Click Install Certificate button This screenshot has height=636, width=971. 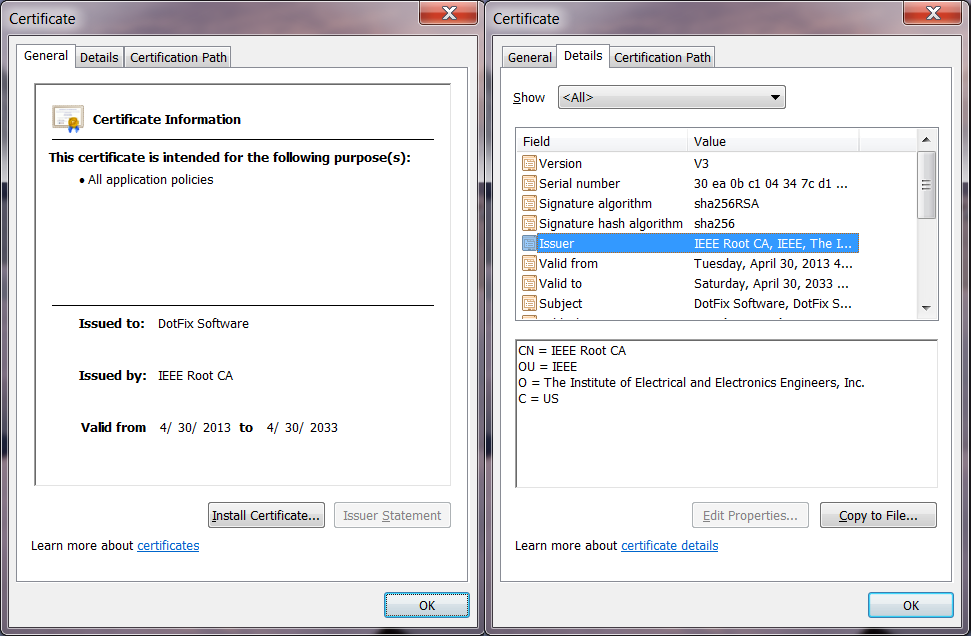coord(266,515)
